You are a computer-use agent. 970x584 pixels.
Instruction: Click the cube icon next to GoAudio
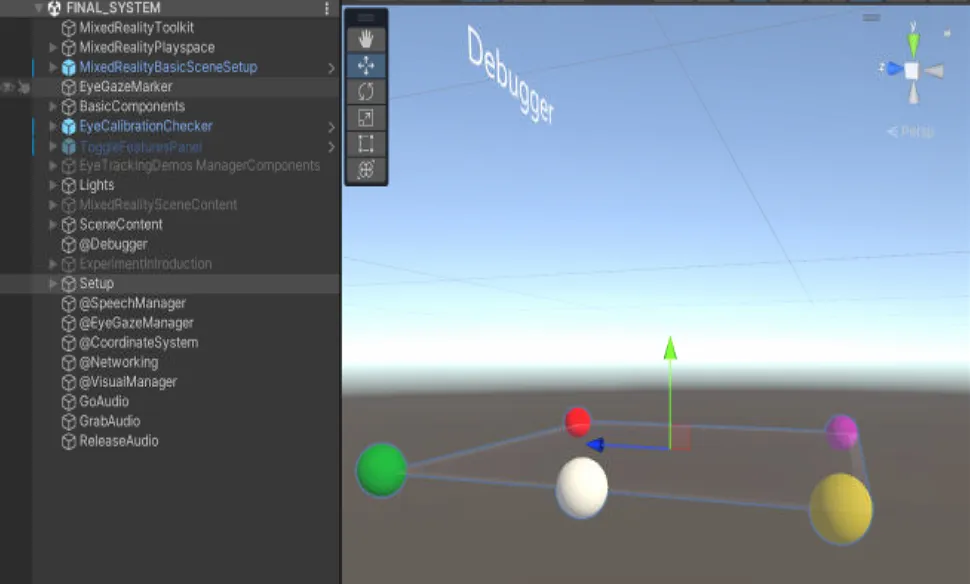[x=69, y=402]
